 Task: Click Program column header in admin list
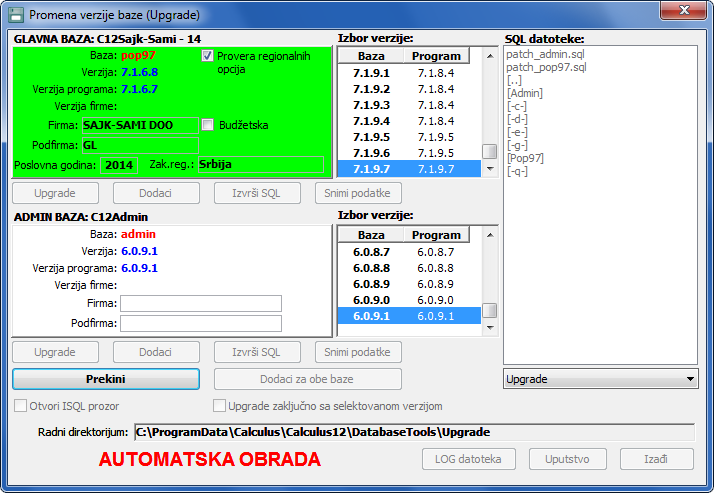[x=437, y=235]
